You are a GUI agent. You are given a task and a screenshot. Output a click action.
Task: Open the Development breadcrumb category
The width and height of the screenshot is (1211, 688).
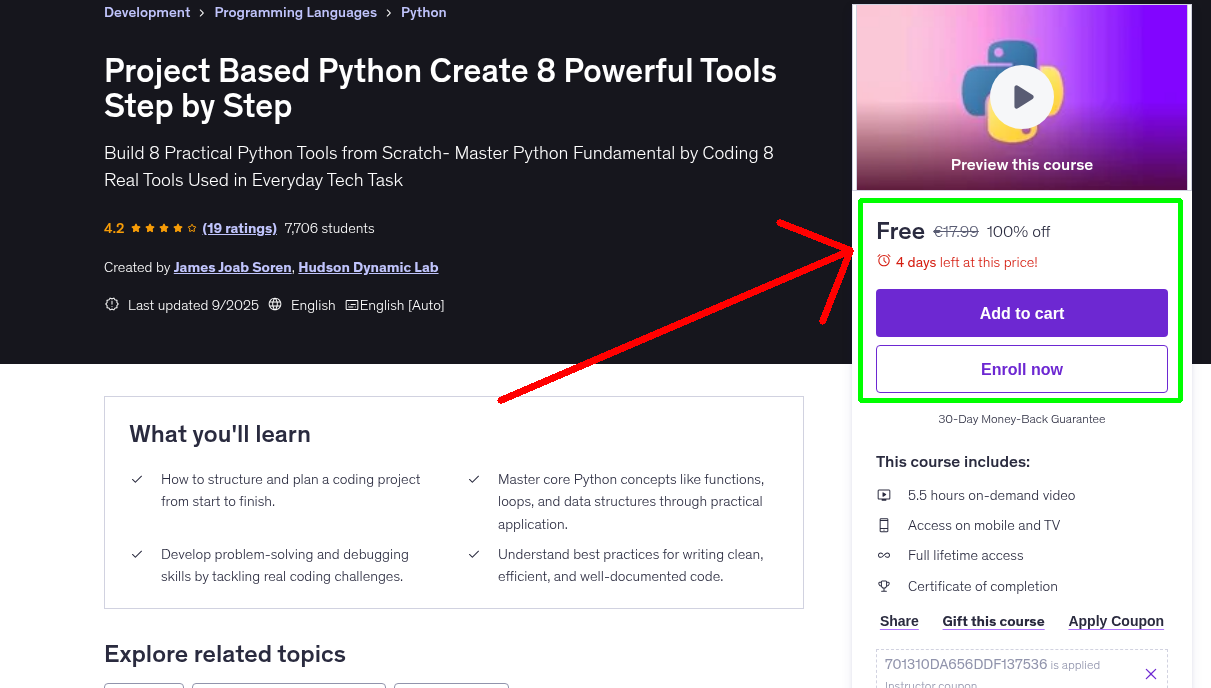click(146, 12)
